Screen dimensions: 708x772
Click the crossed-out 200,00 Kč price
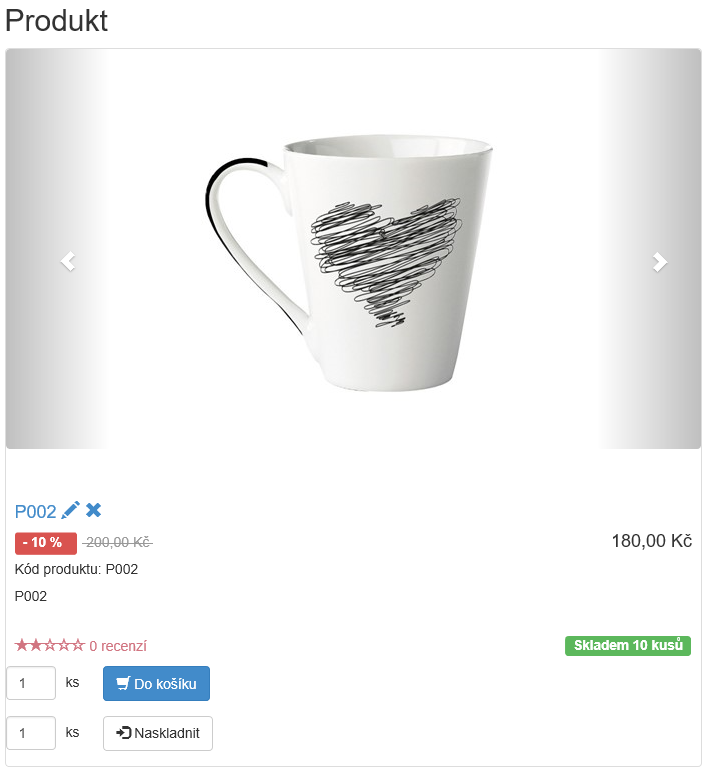click(x=118, y=543)
